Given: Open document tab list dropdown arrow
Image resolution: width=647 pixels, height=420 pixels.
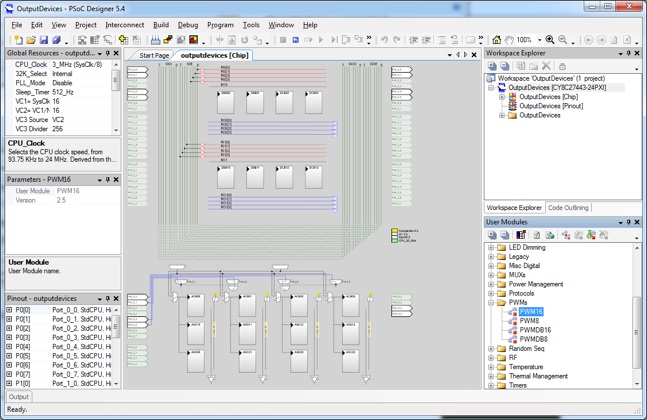Looking at the screenshot, I should 449,55.
